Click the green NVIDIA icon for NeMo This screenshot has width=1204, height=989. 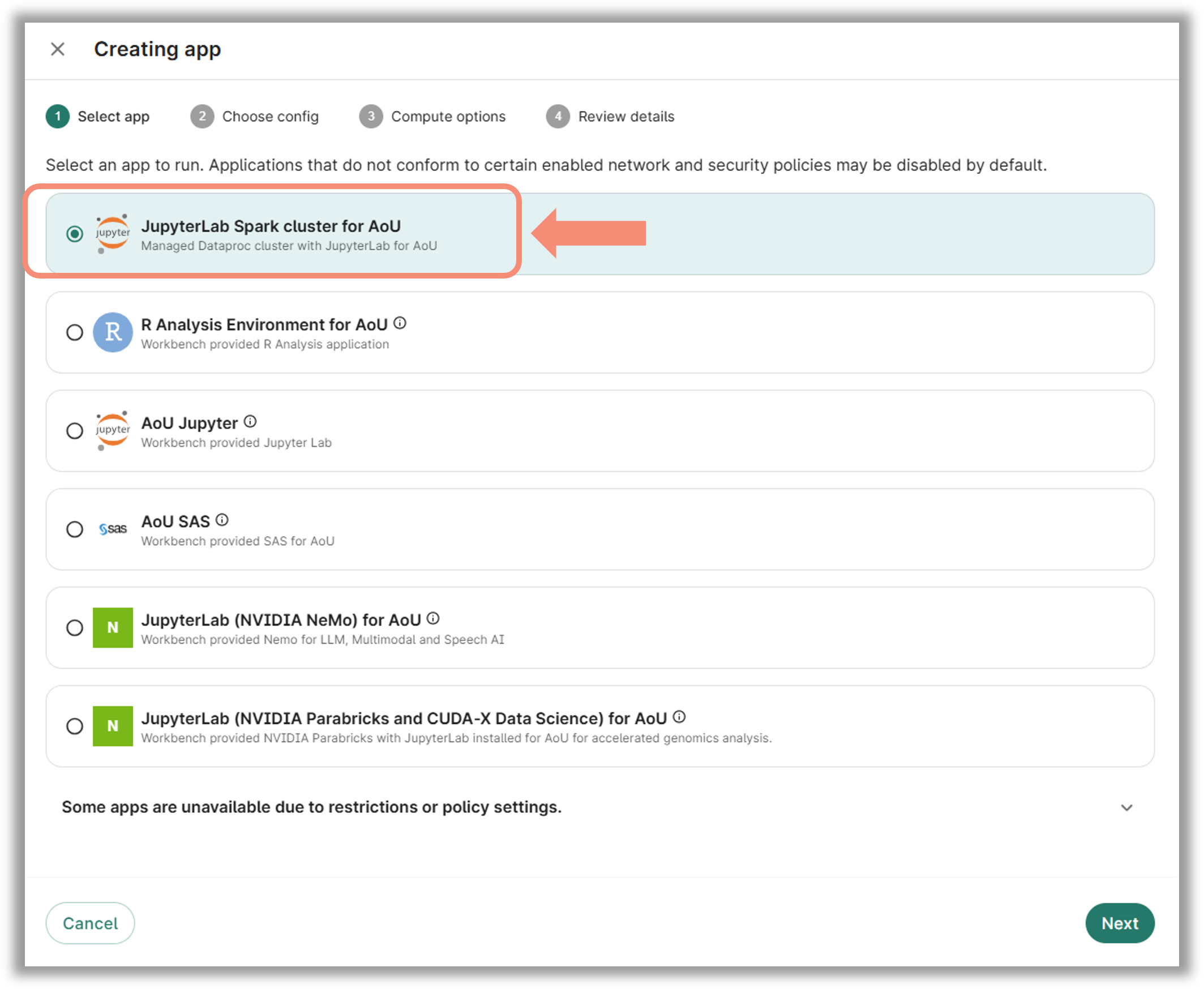tap(113, 628)
